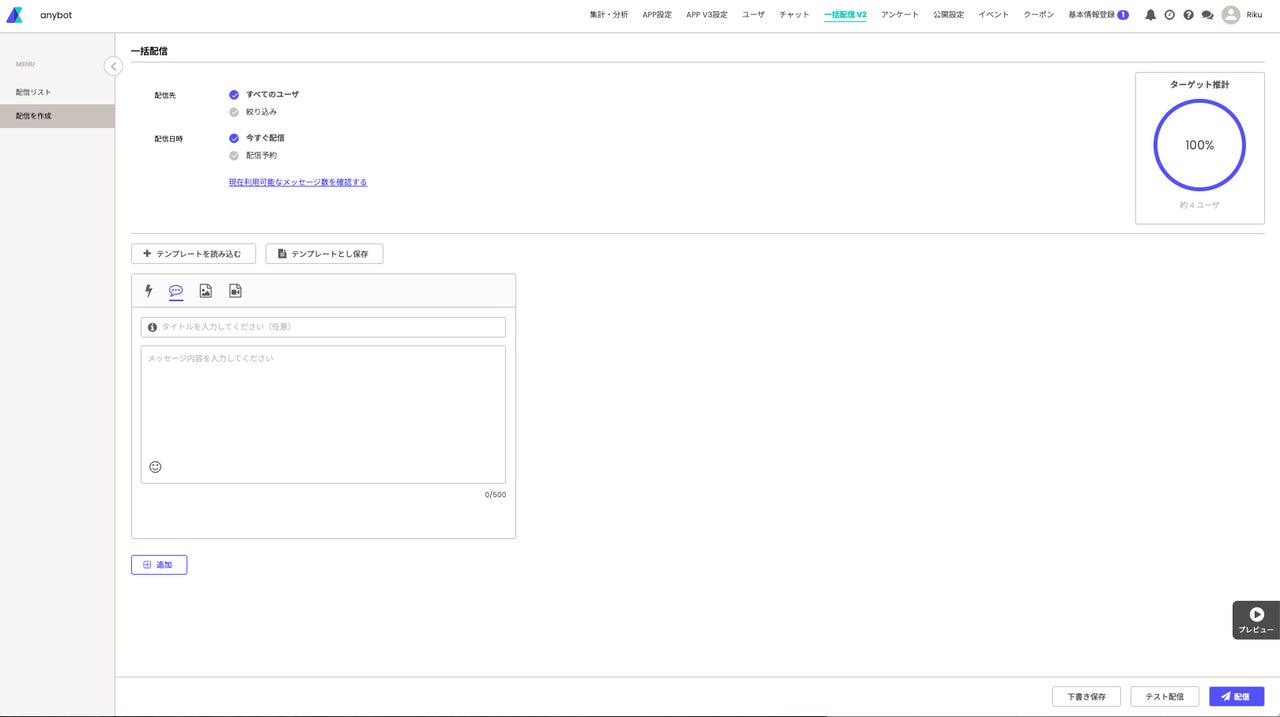This screenshot has width=1280, height=717.
Task: Click the ターゲット推計 heading
Action: 1199,85
